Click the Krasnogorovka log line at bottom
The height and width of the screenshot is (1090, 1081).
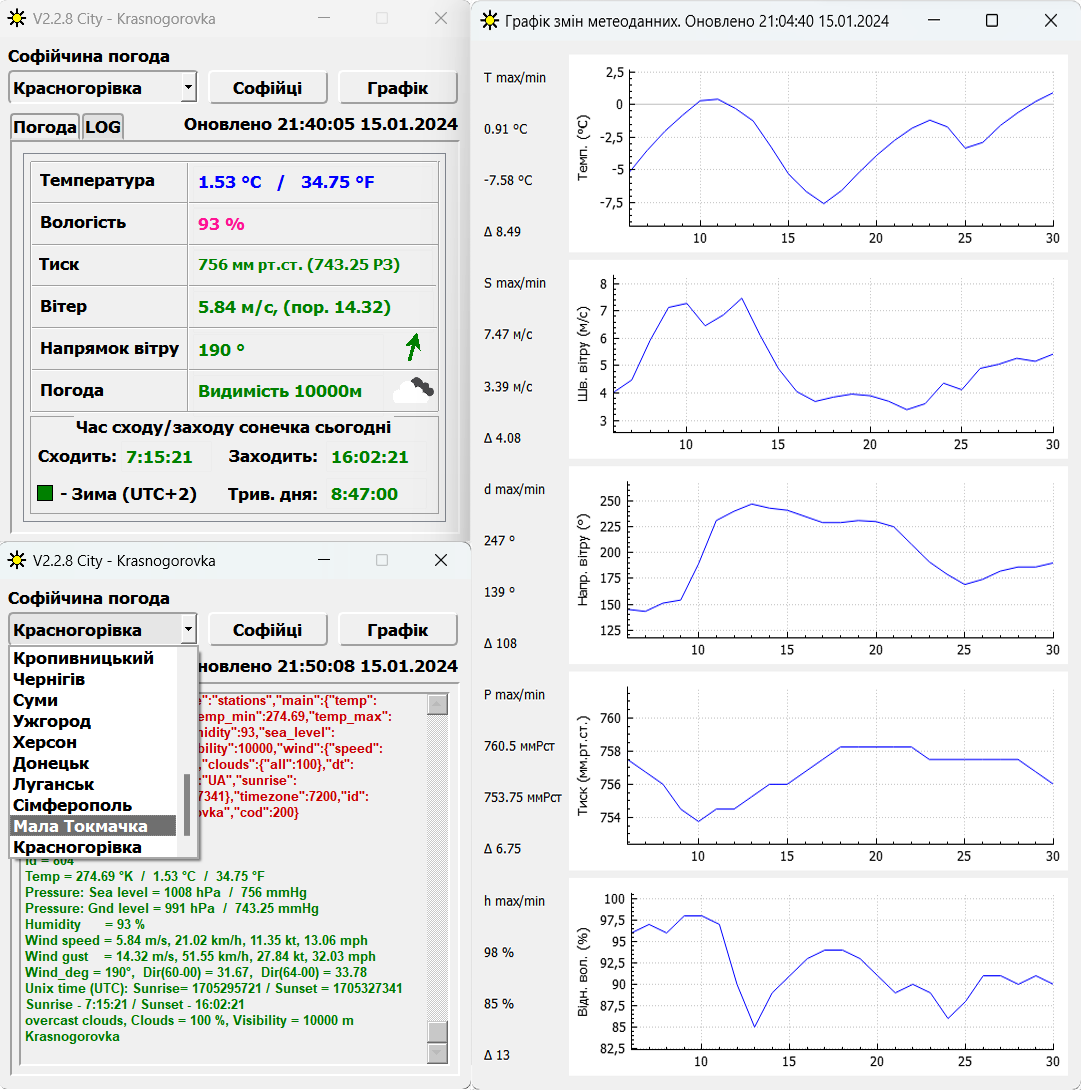72,1036
